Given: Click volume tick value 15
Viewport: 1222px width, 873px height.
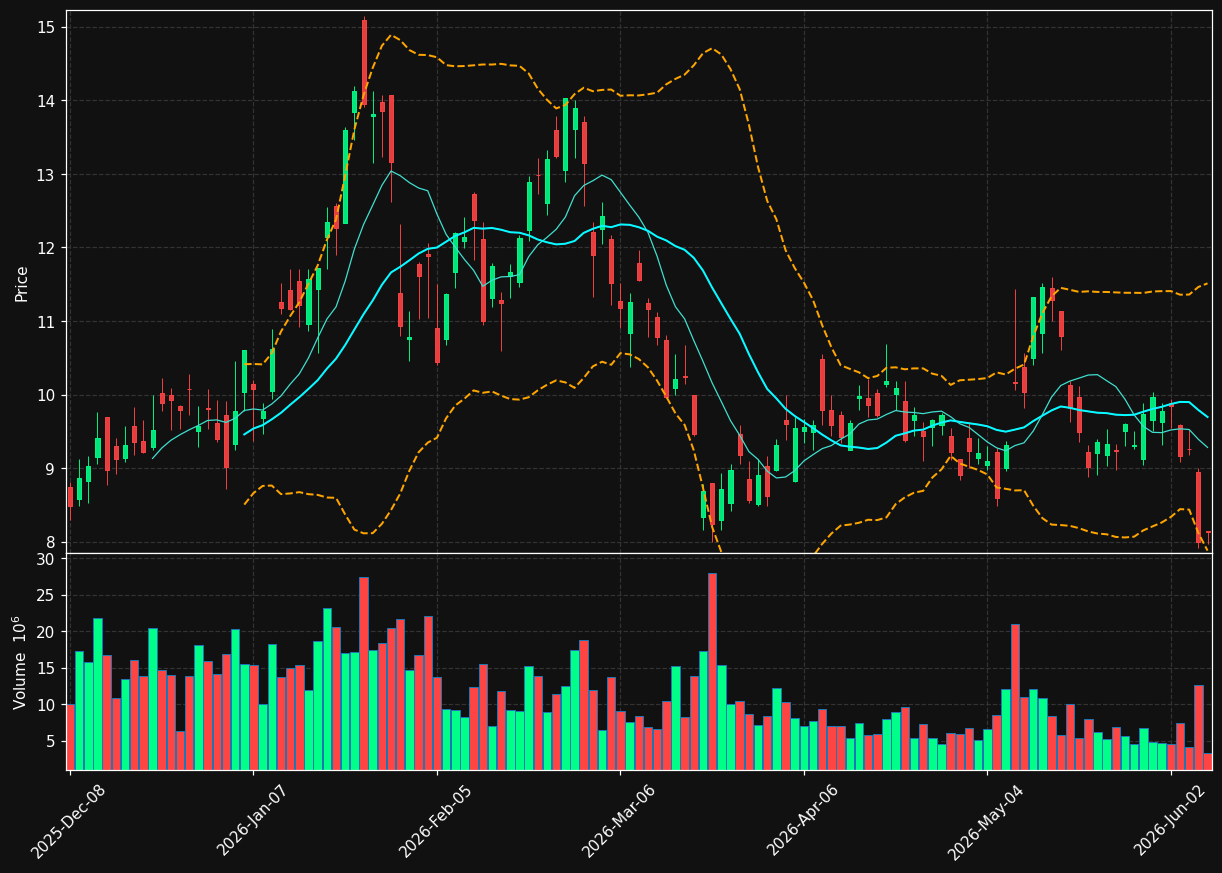Looking at the screenshot, I should coord(46,669).
